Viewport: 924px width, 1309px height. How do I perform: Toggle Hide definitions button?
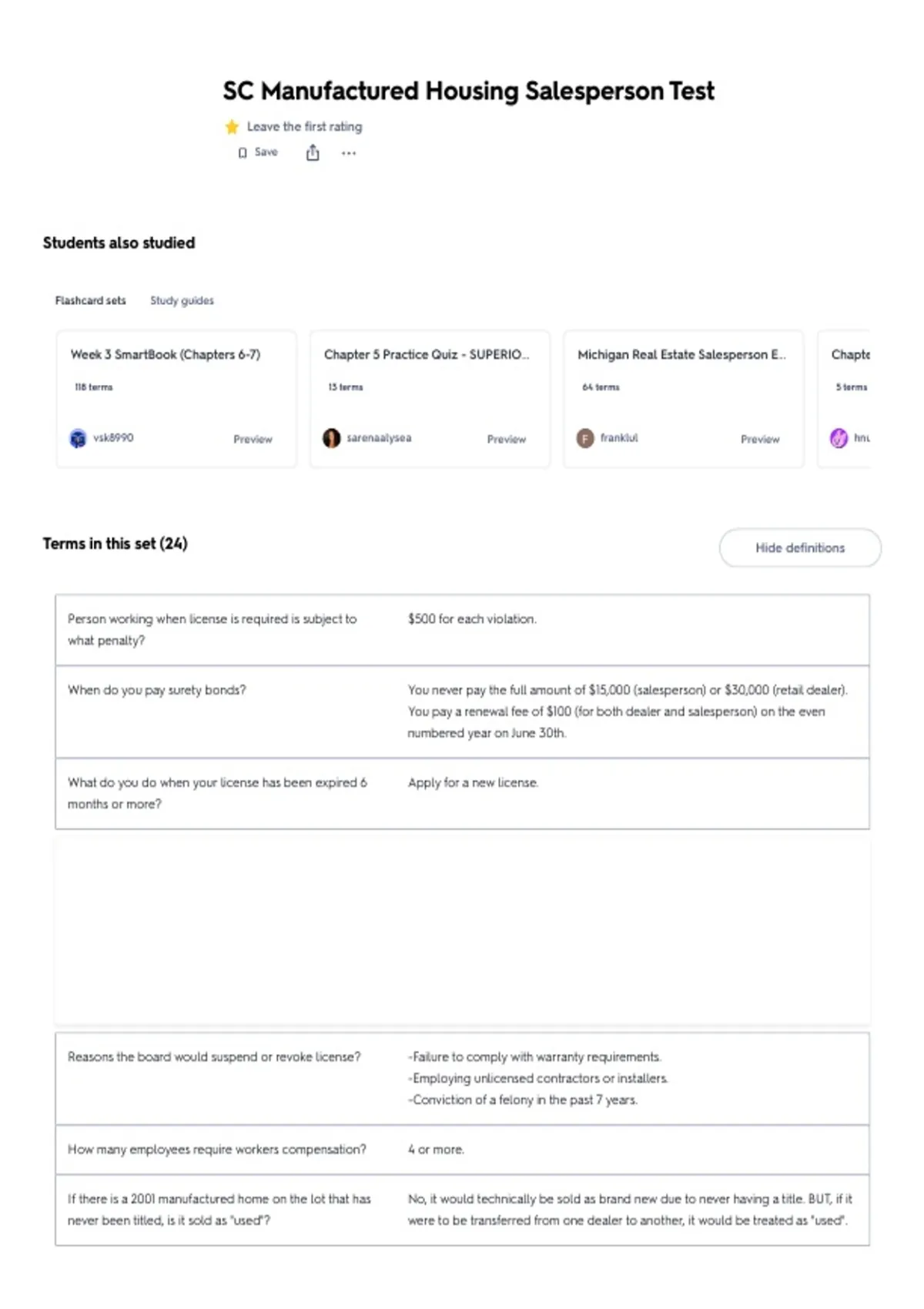tap(800, 547)
